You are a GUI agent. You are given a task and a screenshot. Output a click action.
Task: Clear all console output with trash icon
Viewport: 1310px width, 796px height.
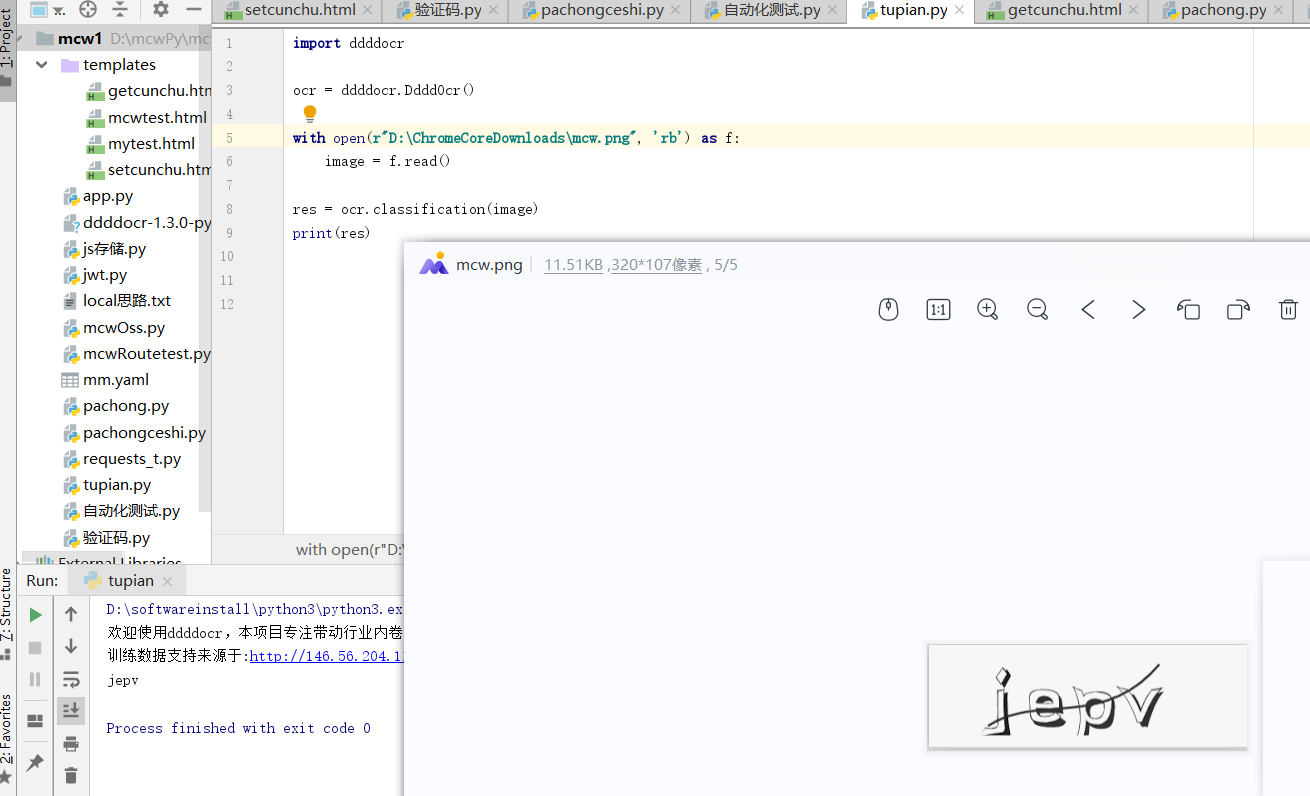(71, 775)
